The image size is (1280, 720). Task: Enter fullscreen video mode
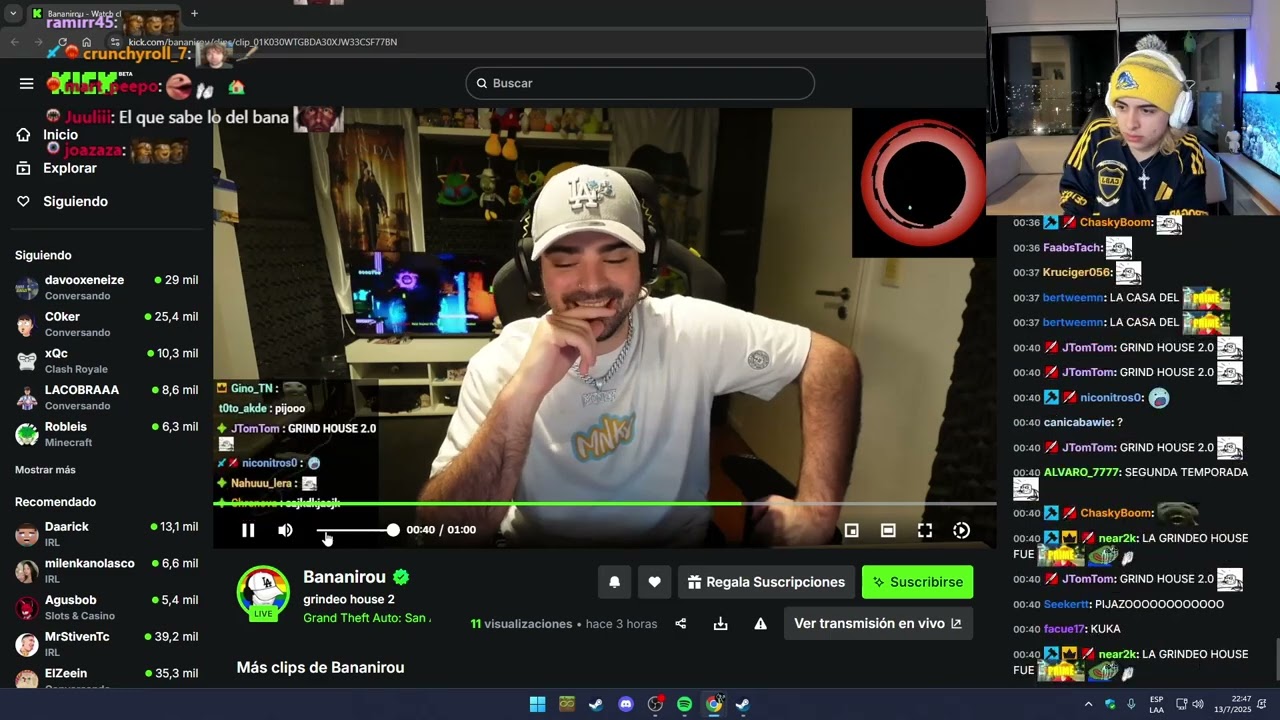925,531
